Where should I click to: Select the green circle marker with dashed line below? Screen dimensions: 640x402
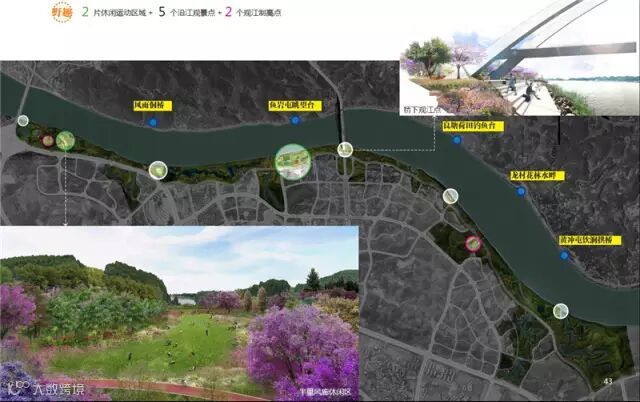pos(65,141)
